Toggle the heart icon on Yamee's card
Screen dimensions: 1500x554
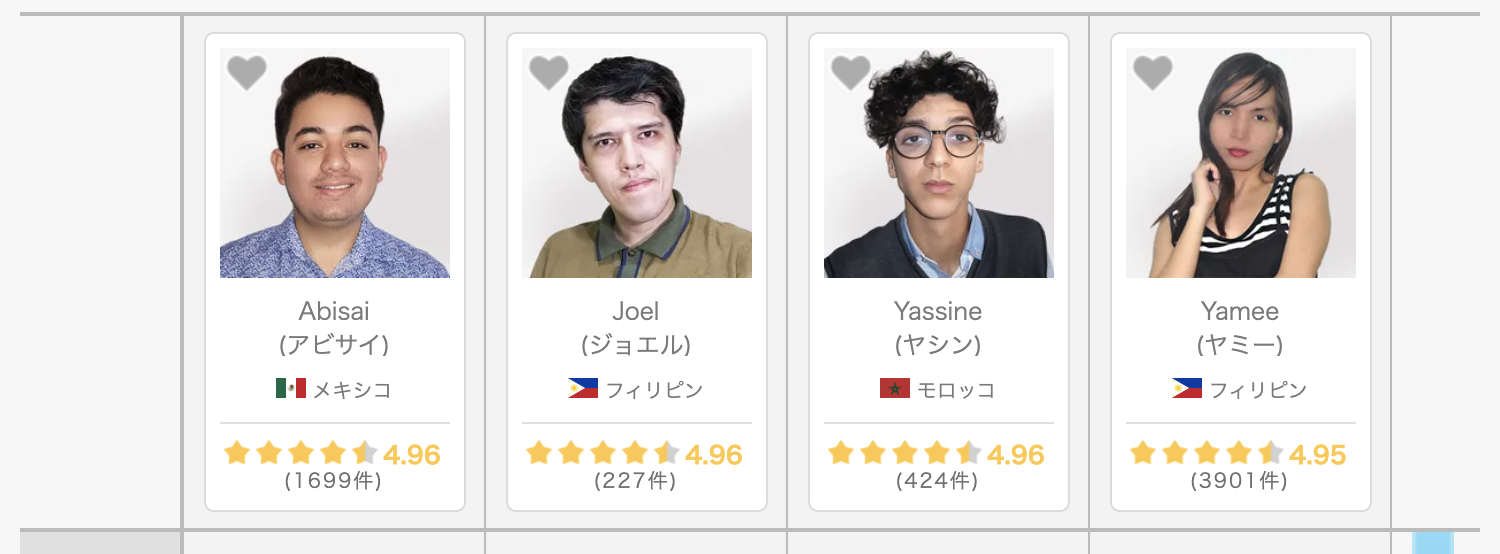[1152, 72]
